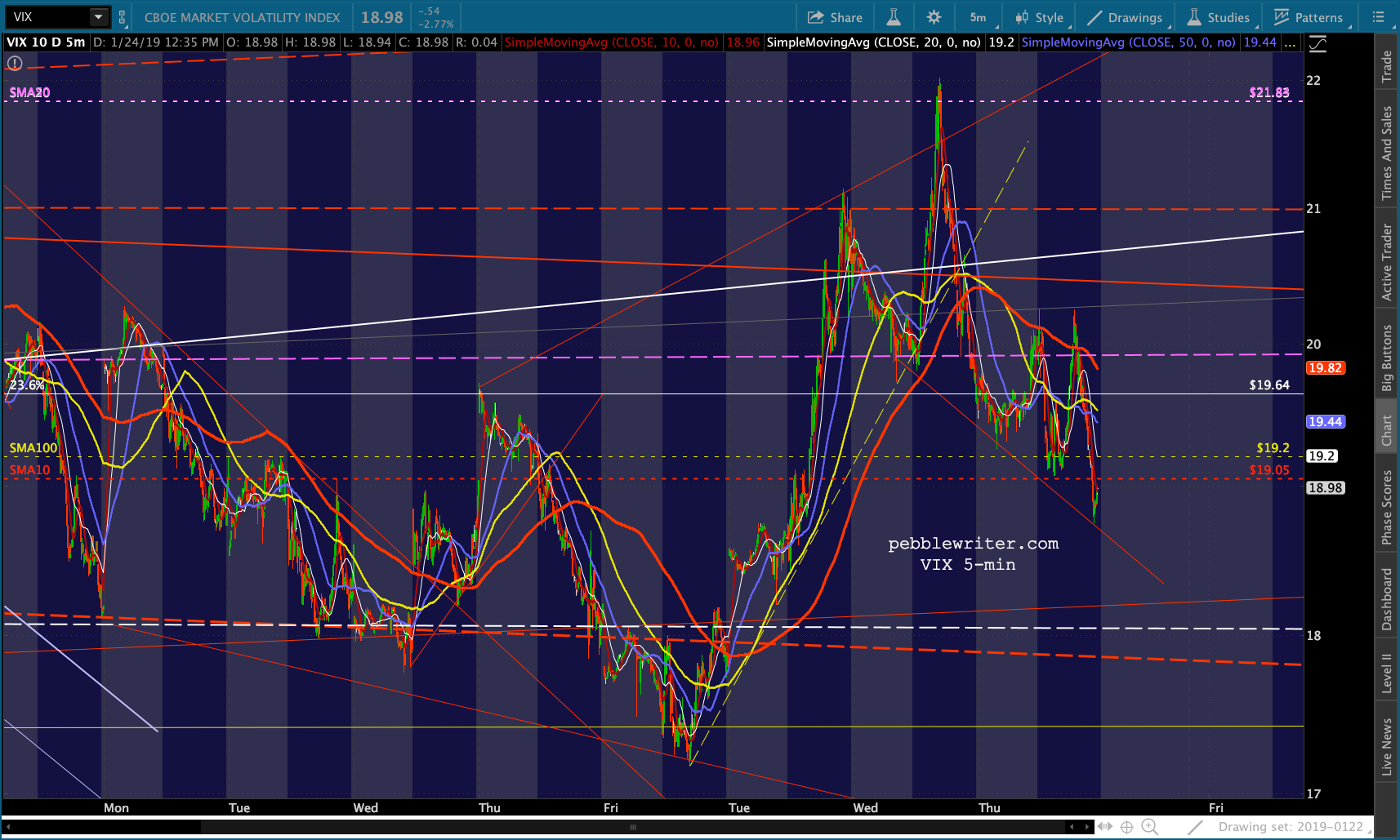Click the 19.2 white price bubble
This screenshot has height=840, width=1400.
pyautogui.click(x=1322, y=456)
